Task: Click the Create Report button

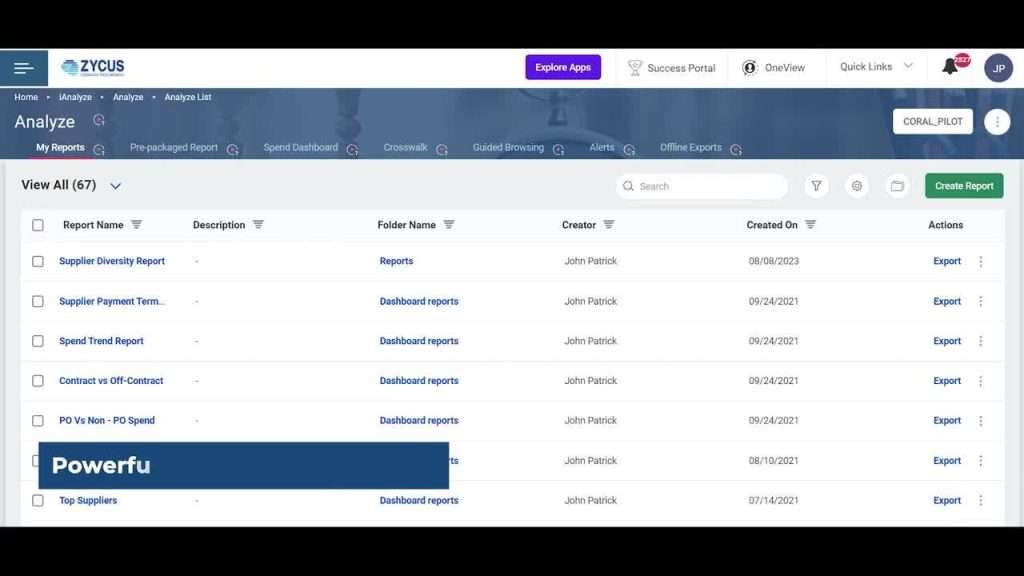Action: [963, 185]
